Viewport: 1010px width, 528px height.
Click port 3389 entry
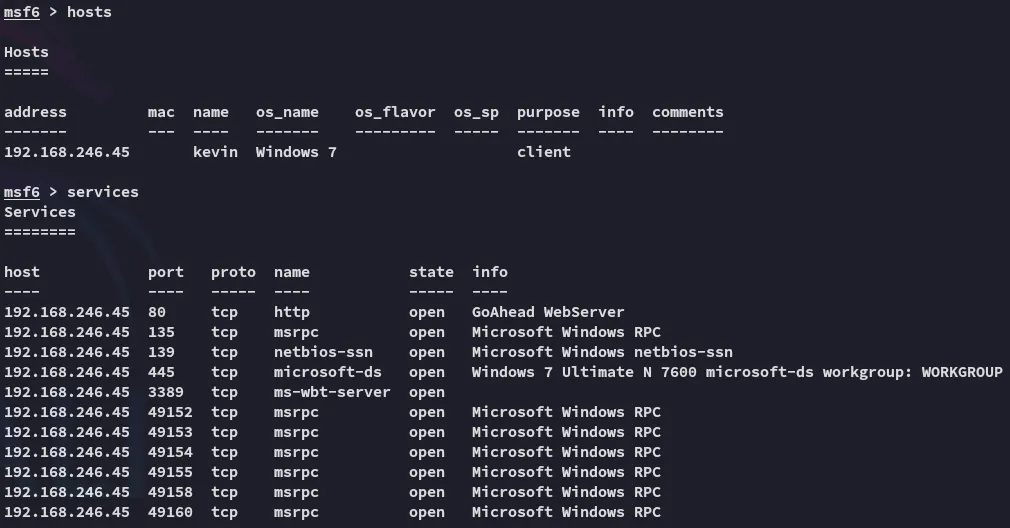pyautogui.click(x=166, y=392)
